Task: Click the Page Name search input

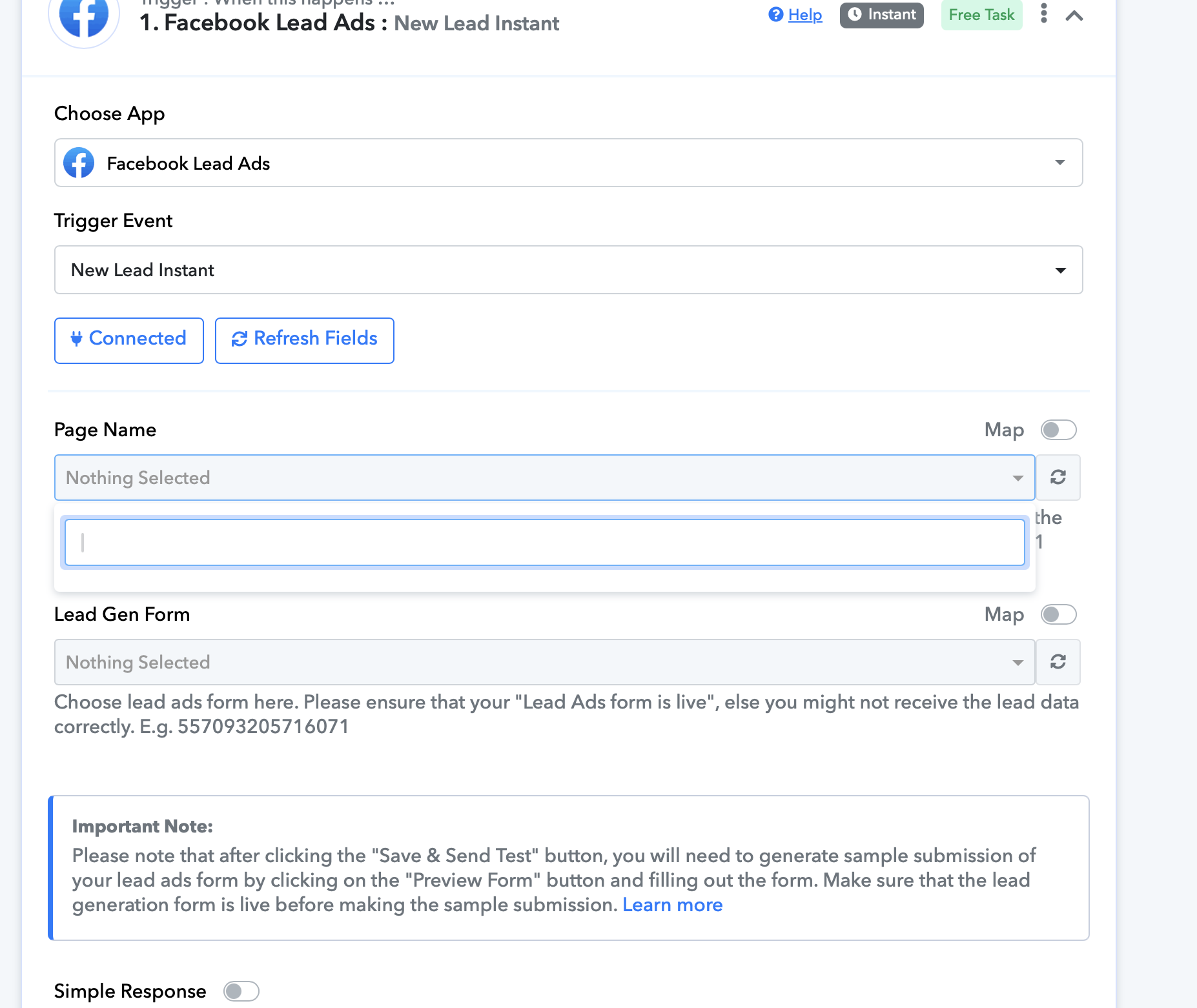Action: (545, 543)
